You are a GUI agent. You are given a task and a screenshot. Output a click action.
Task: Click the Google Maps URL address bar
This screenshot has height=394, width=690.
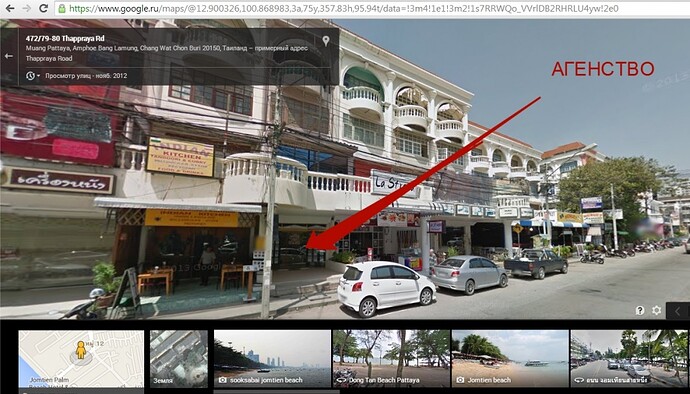(370, 8)
